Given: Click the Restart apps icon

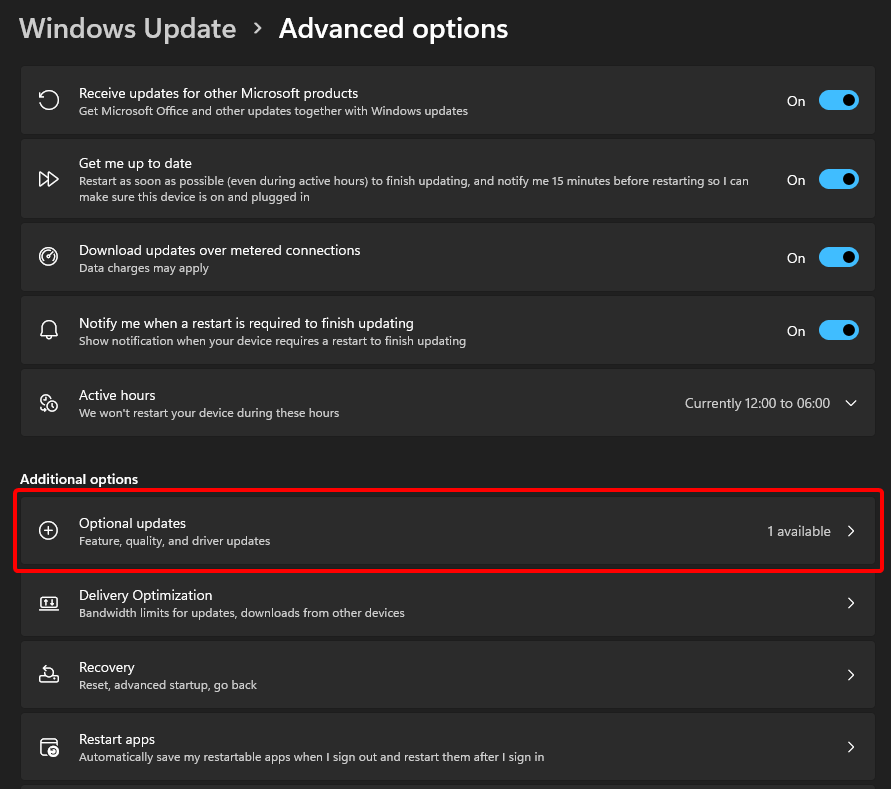Looking at the screenshot, I should click(x=49, y=747).
